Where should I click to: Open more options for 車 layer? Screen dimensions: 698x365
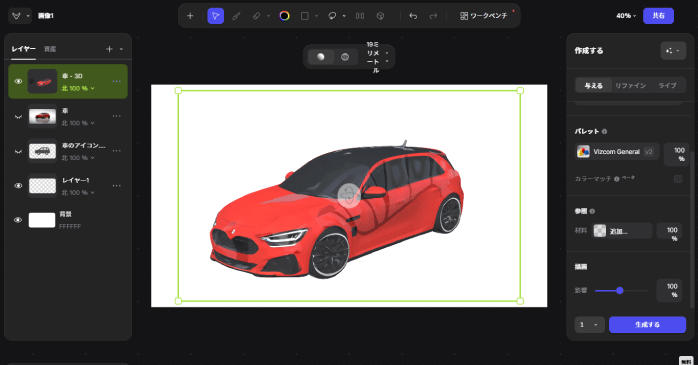point(117,116)
